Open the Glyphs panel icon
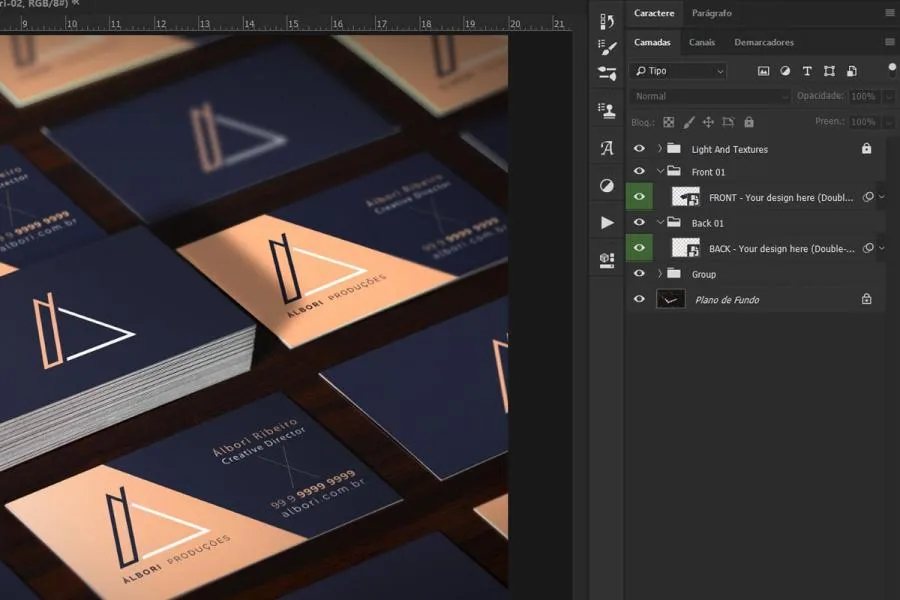The width and height of the screenshot is (900, 600). tap(607, 148)
